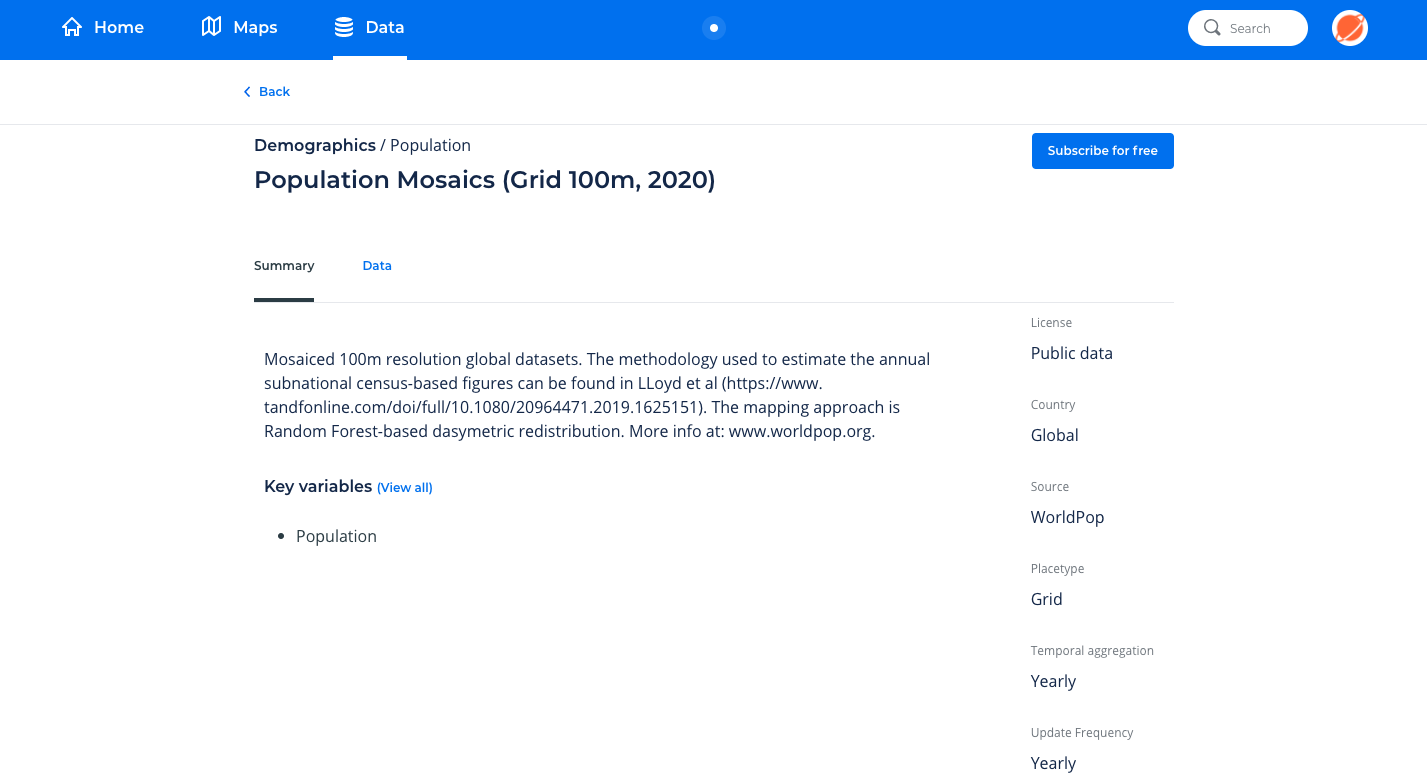The height and width of the screenshot is (782, 1427).
Task: Click the circular dot indicator in header
Action: (713, 28)
